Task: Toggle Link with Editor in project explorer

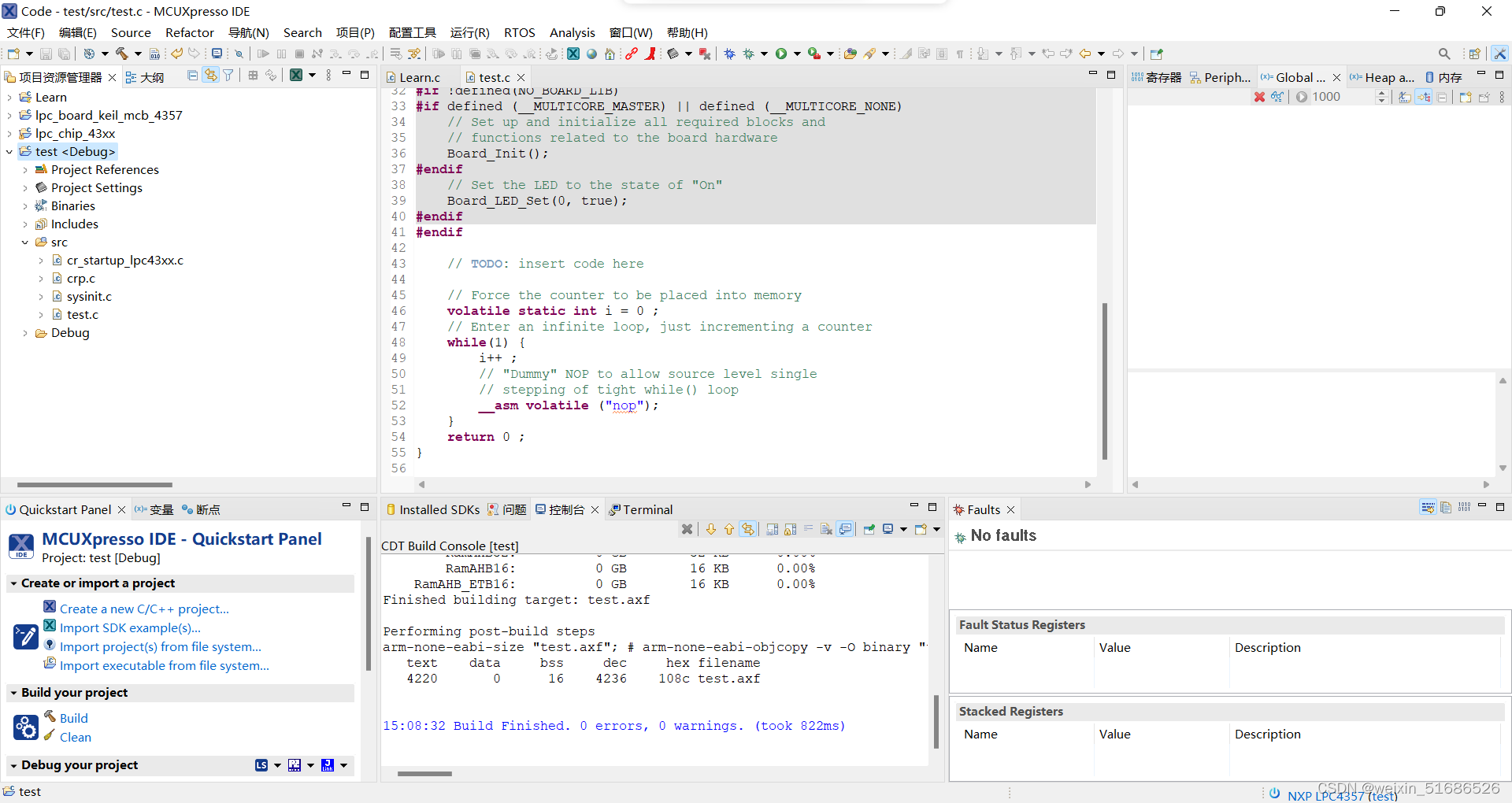Action: coord(210,76)
